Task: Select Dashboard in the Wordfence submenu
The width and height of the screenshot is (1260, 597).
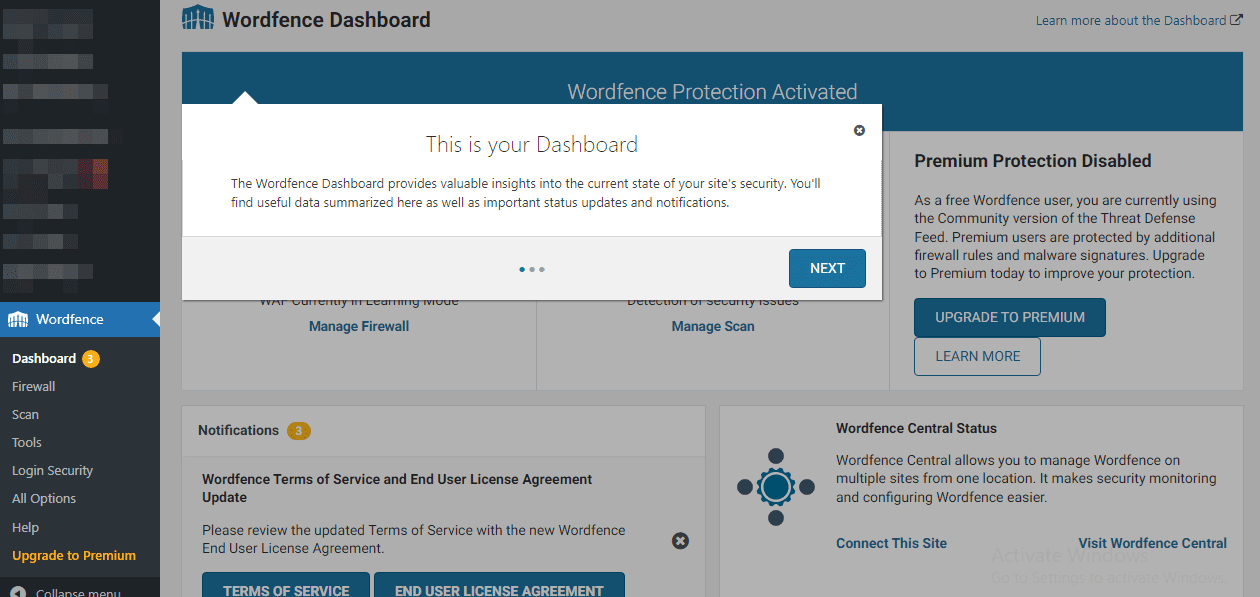Action: click(x=44, y=358)
